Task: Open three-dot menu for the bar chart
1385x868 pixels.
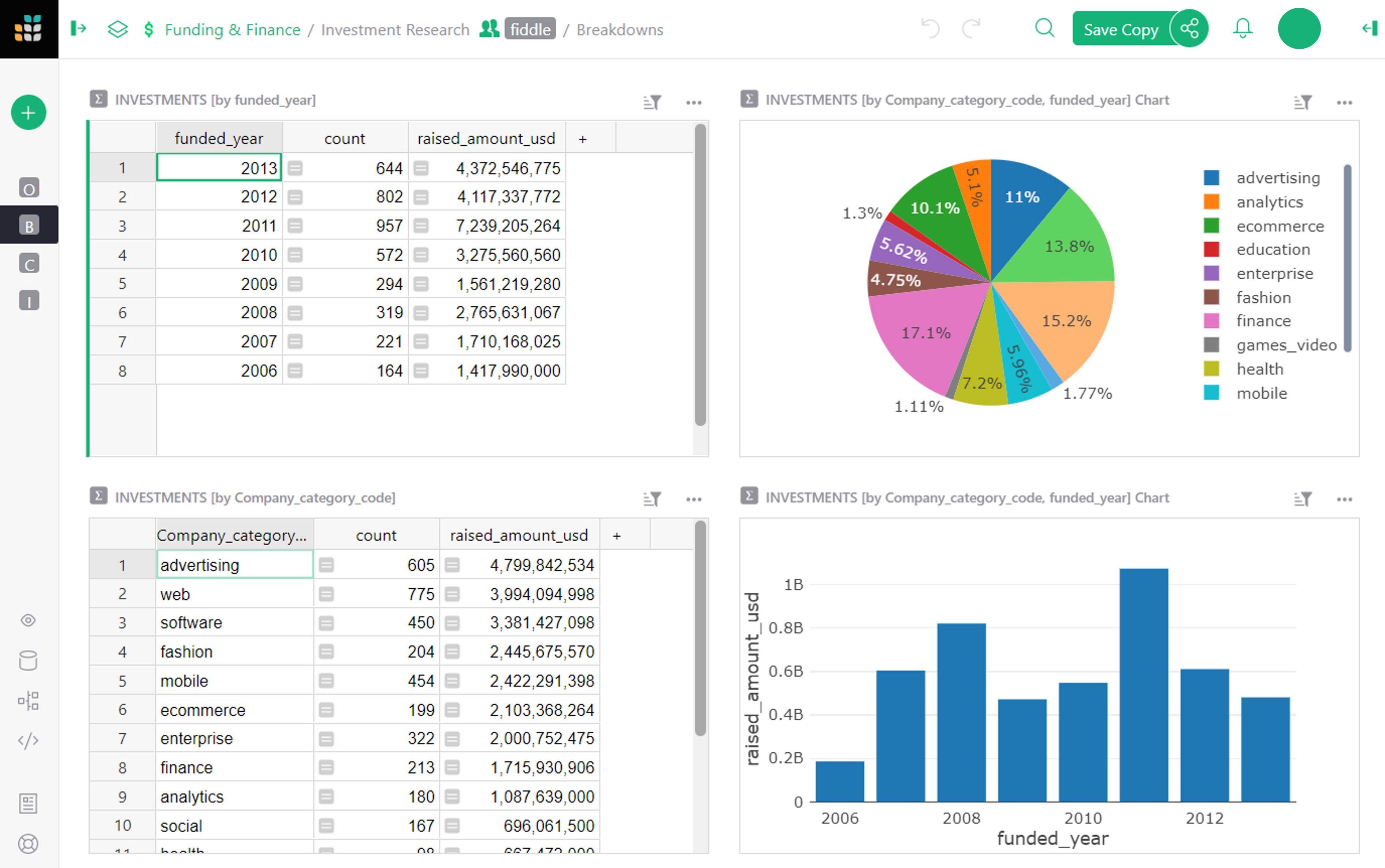Action: 1344,499
